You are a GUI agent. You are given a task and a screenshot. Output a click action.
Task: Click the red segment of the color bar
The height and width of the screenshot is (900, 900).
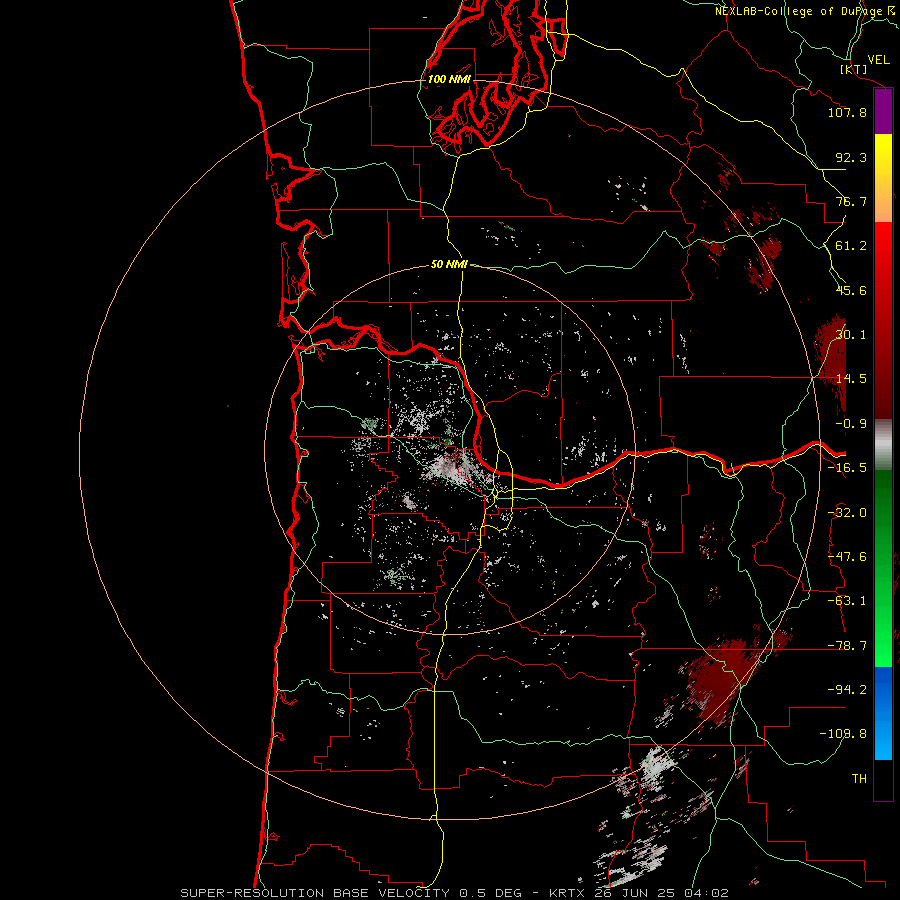click(x=883, y=320)
